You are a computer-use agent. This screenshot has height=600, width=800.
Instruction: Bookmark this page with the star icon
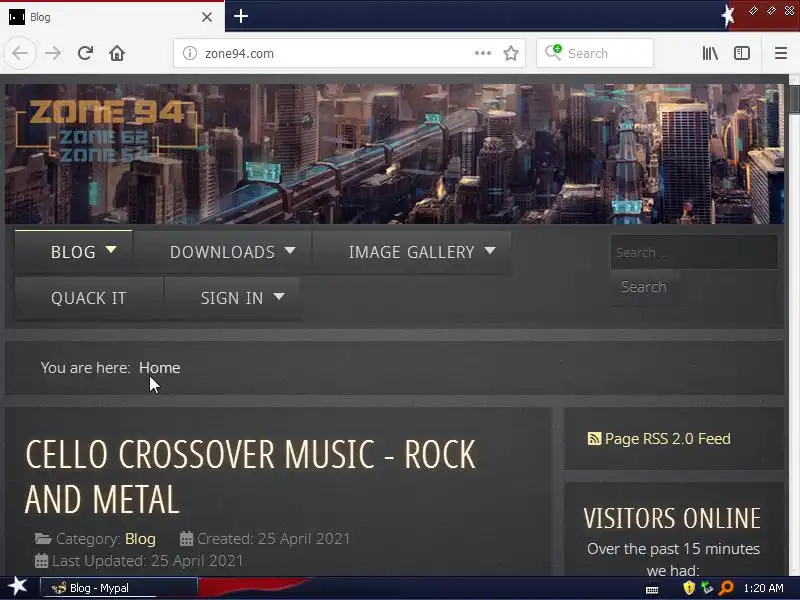click(511, 53)
